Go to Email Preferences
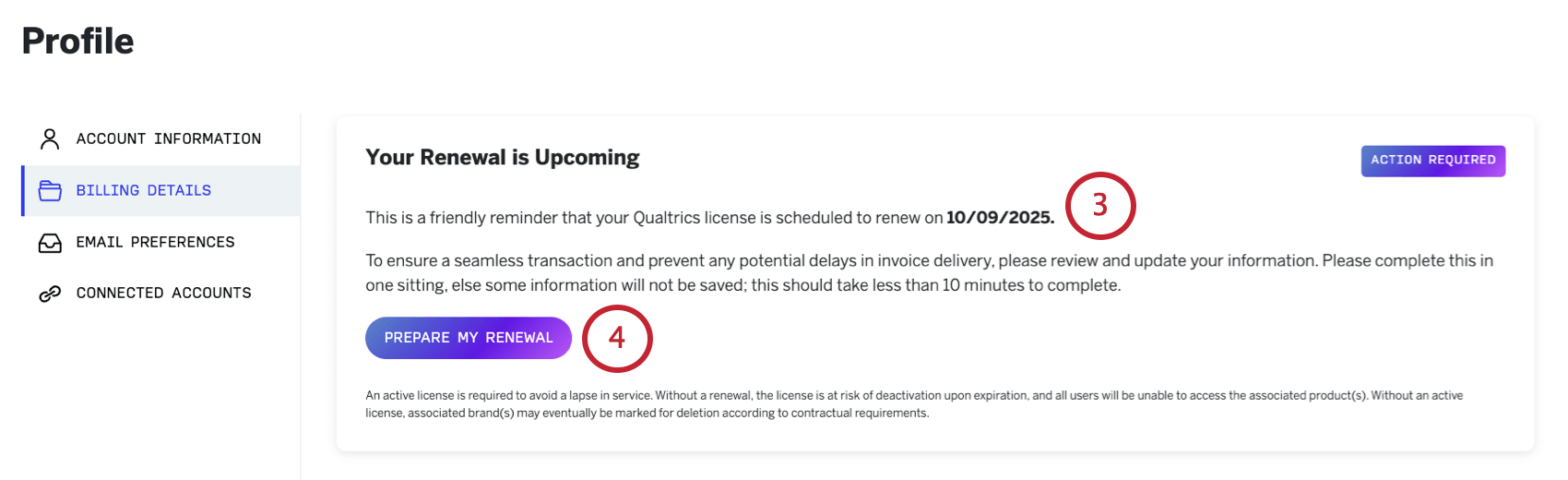 click(160, 243)
